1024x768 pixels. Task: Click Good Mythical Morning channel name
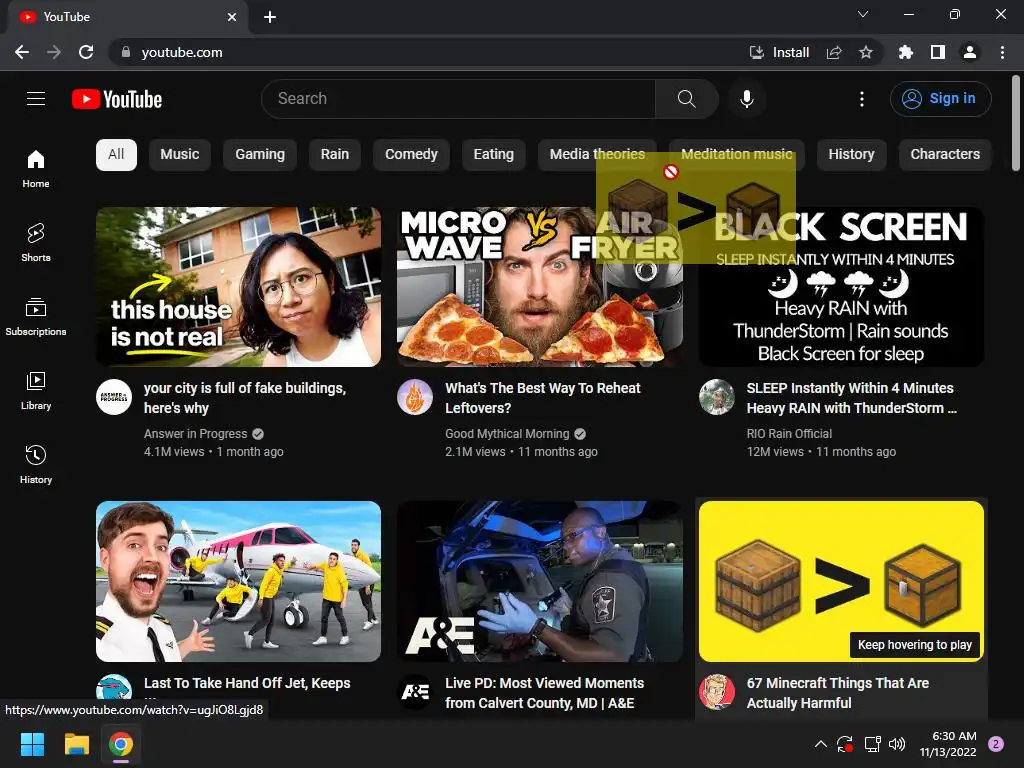click(x=507, y=434)
